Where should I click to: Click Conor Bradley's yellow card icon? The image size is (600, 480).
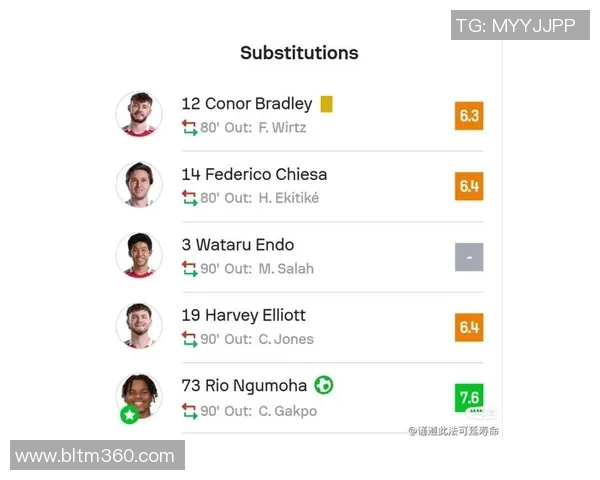pyautogui.click(x=326, y=104)
